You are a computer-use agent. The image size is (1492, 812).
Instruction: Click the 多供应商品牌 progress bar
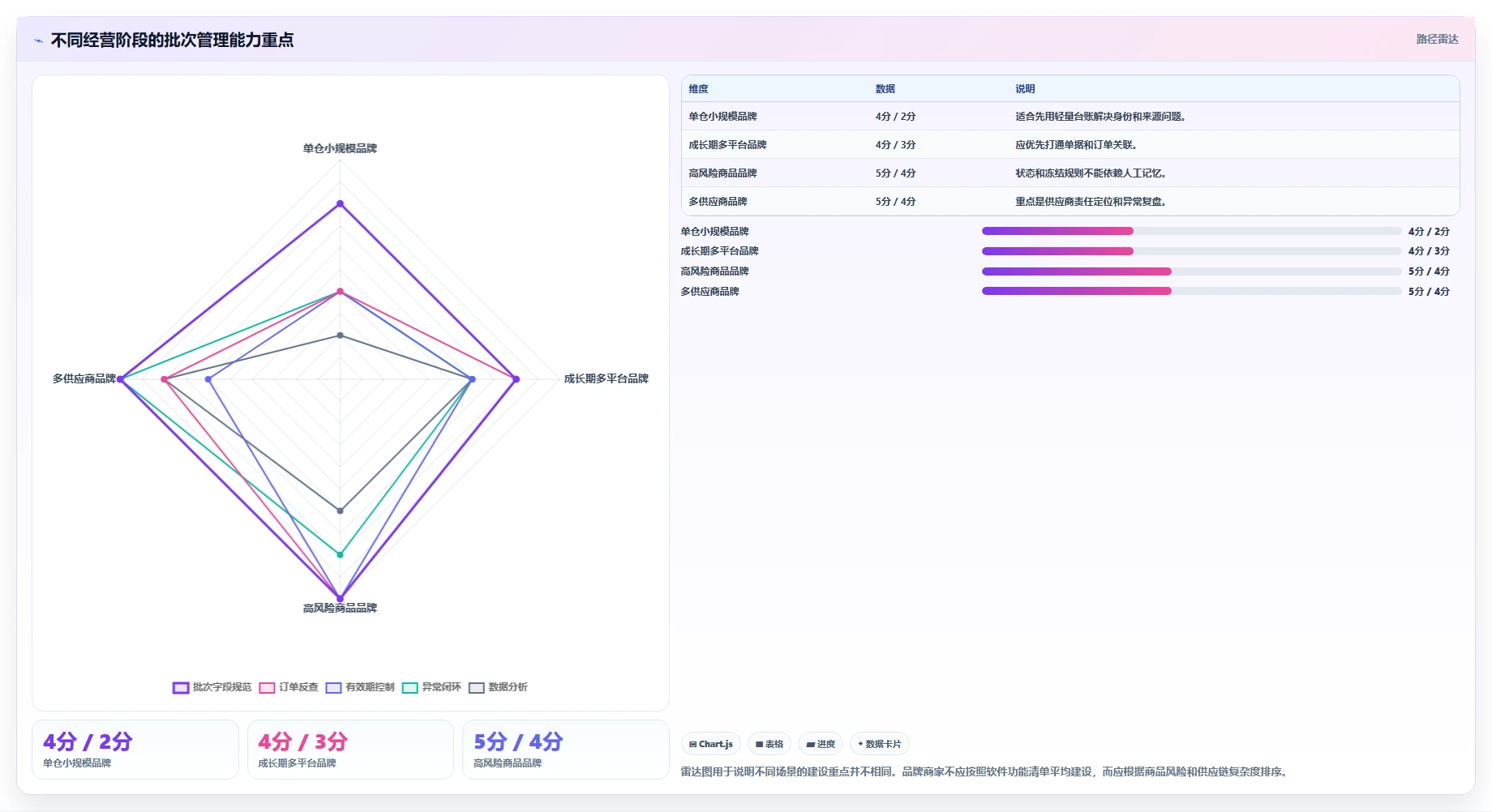click(x=1191, y=291)
